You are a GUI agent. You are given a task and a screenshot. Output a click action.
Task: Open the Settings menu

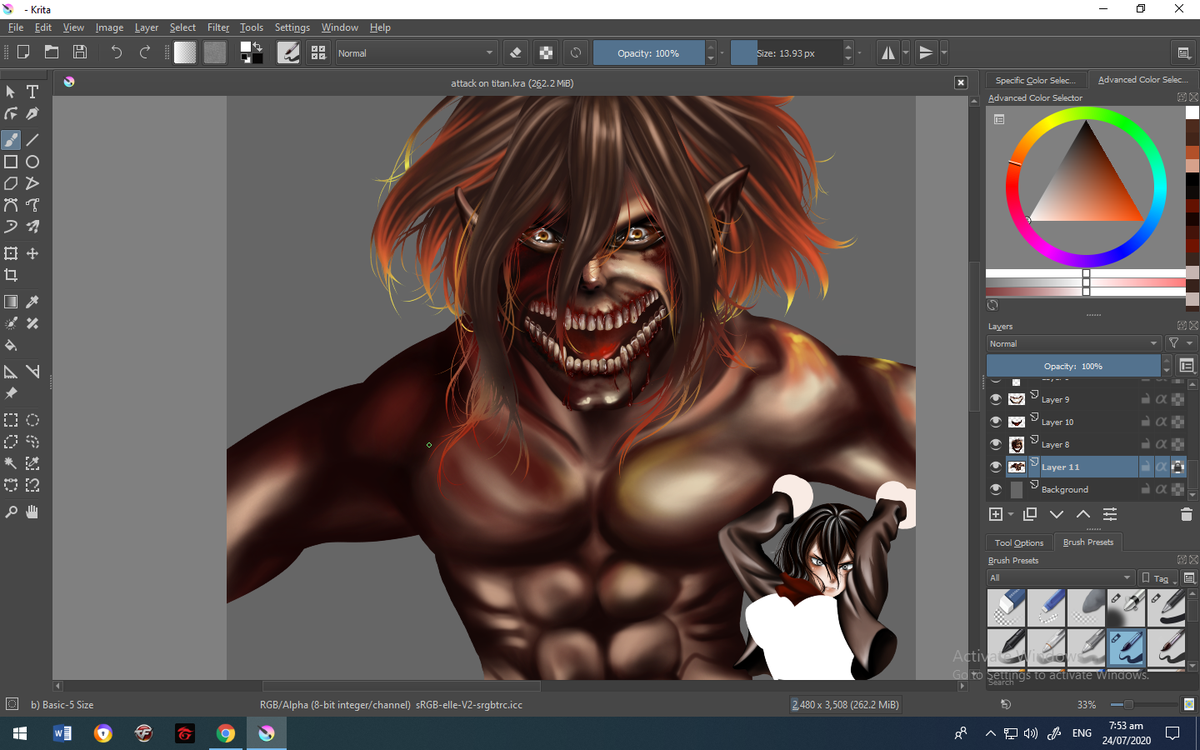[x=292, y=27]
